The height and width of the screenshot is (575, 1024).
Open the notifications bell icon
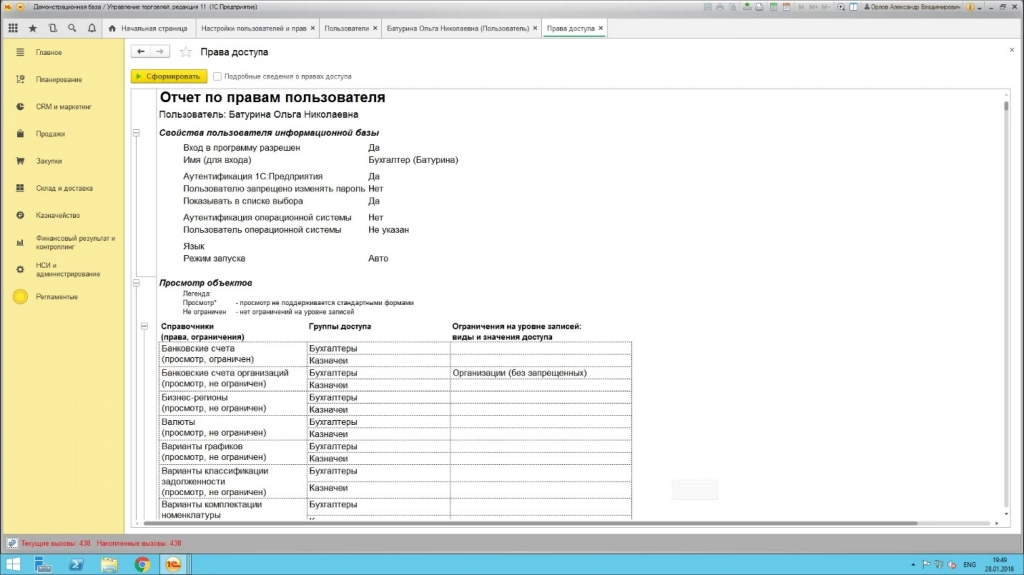pos(91,28)
